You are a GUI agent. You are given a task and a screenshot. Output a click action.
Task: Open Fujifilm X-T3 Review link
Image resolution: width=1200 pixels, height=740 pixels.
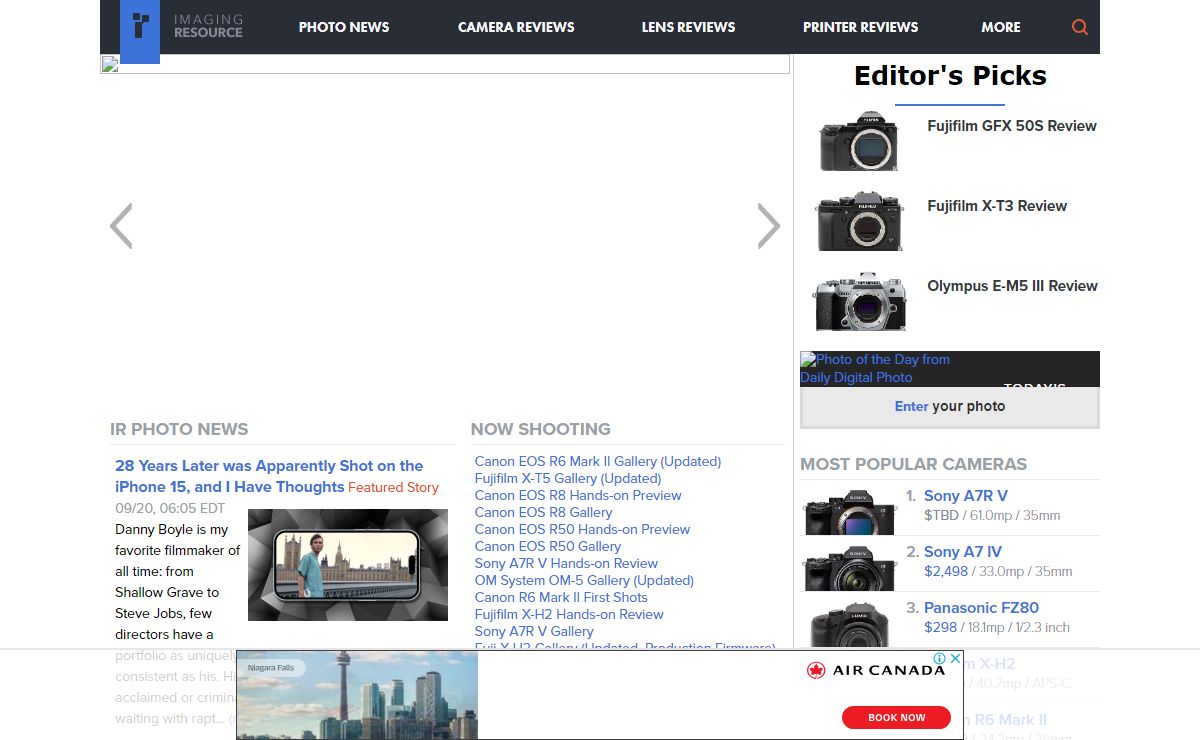tap(996, 206)
